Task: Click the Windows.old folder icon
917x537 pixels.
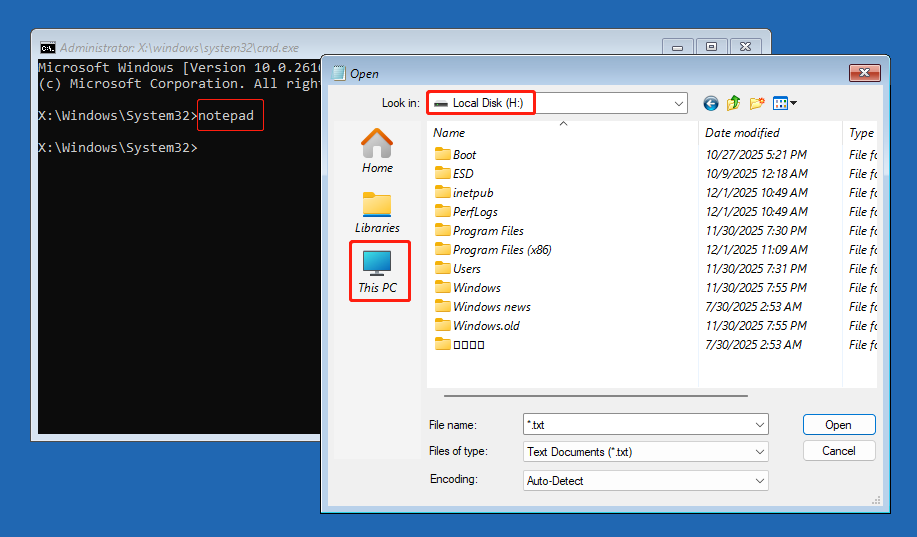Action: tap(443, 325)
